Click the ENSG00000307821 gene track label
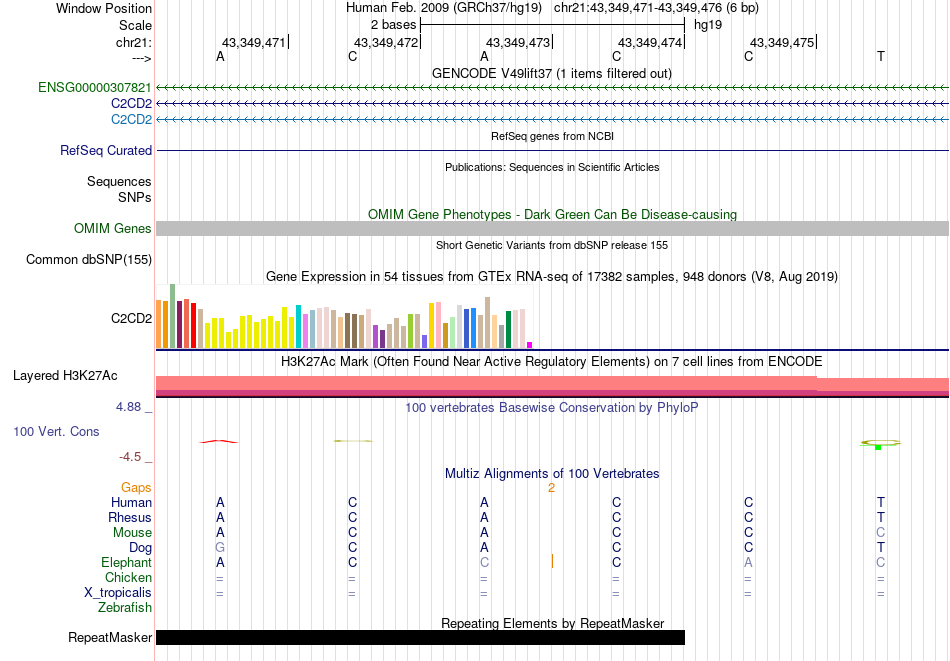 pos(95,88)
